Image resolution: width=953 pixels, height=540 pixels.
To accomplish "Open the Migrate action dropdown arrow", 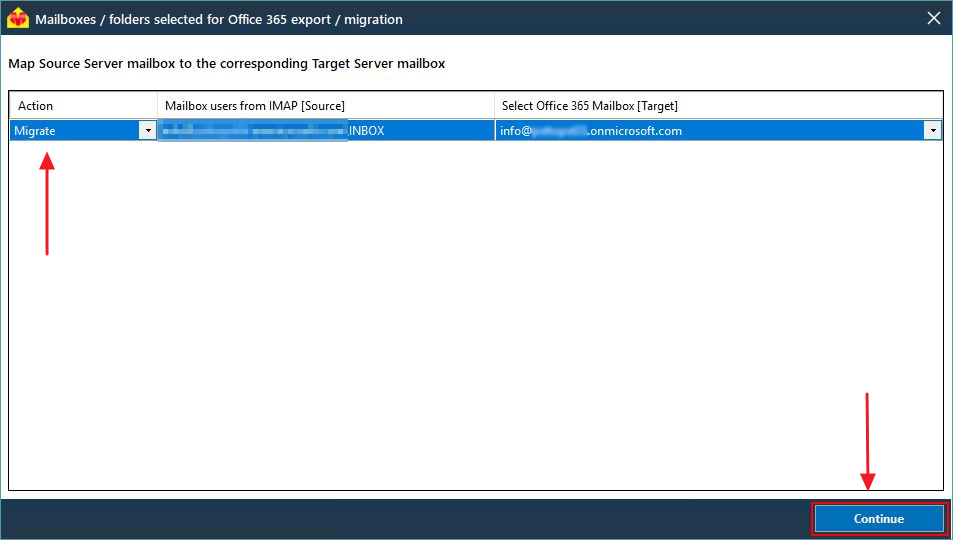I will (148, 131).
